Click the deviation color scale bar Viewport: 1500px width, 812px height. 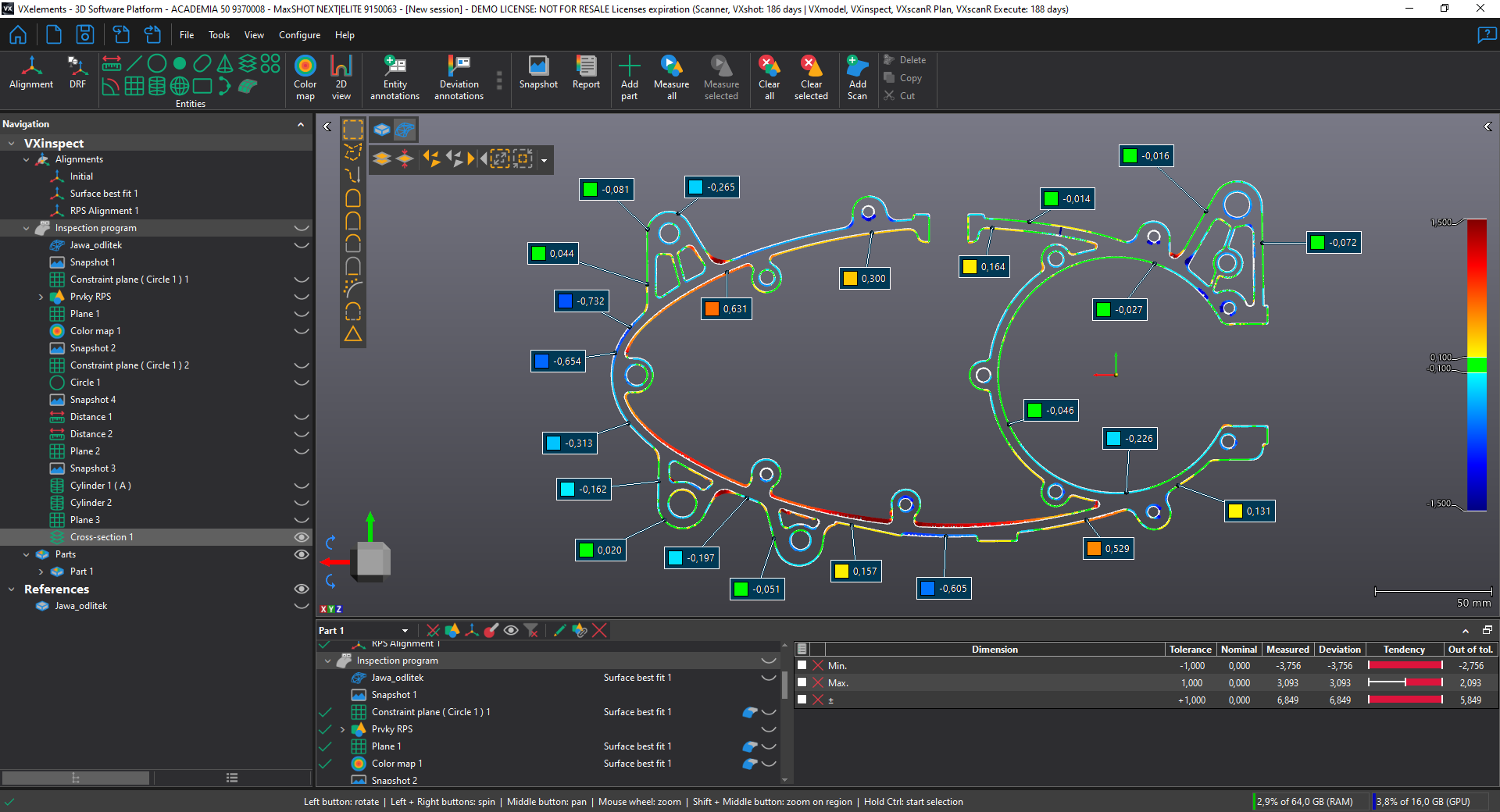click(1476, 365)
